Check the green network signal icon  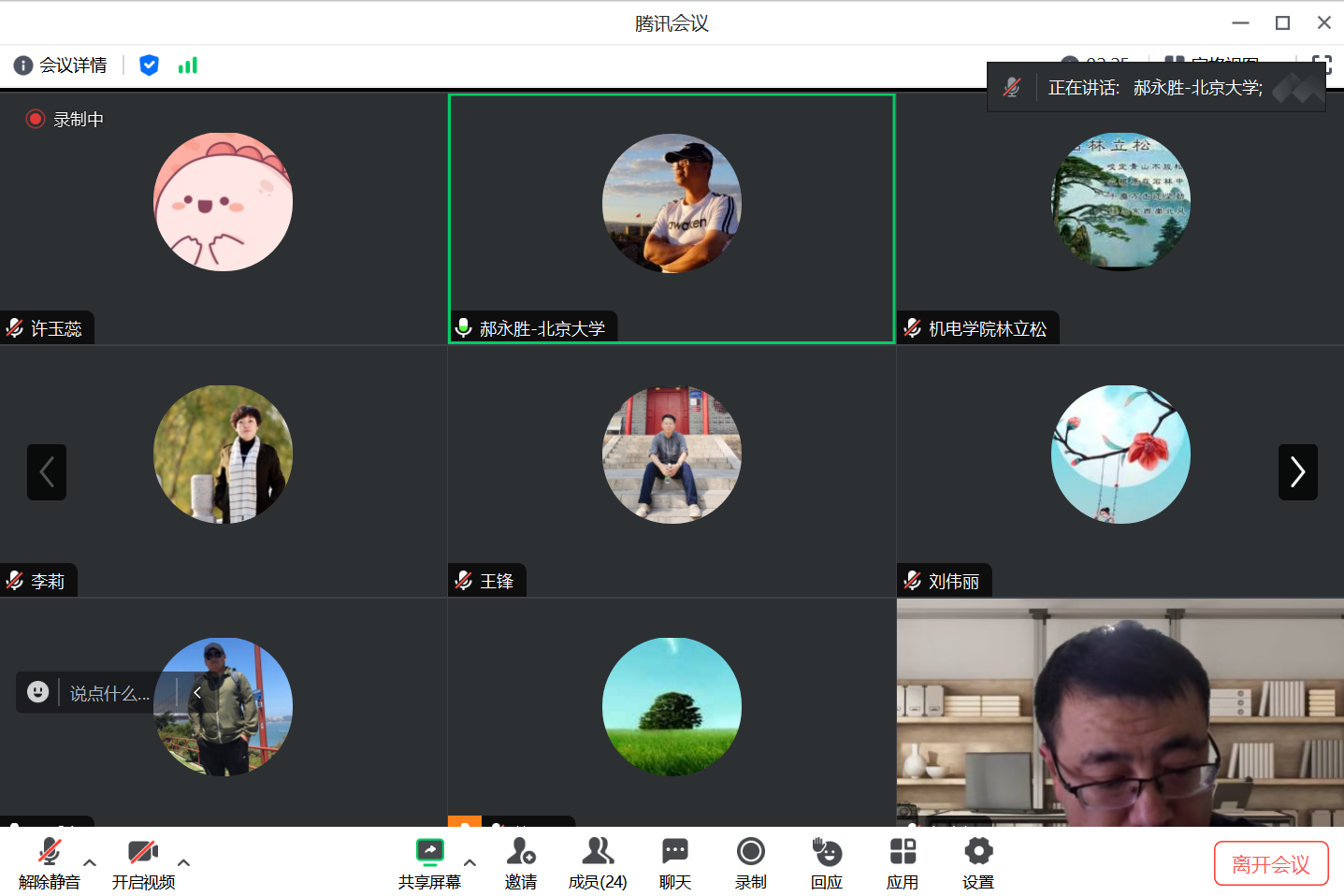click(188, 65)
